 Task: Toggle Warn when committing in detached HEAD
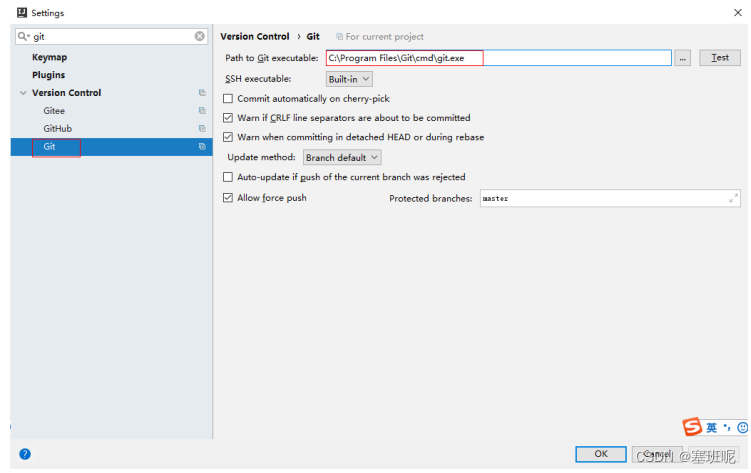tap(228, 137)
